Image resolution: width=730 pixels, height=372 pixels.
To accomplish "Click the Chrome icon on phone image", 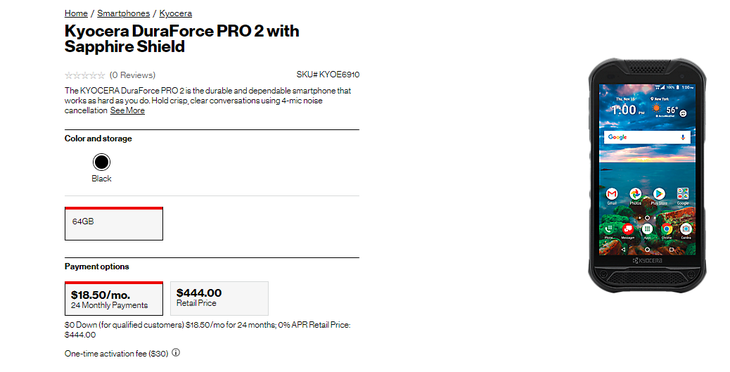I will (x=666, y=229).
